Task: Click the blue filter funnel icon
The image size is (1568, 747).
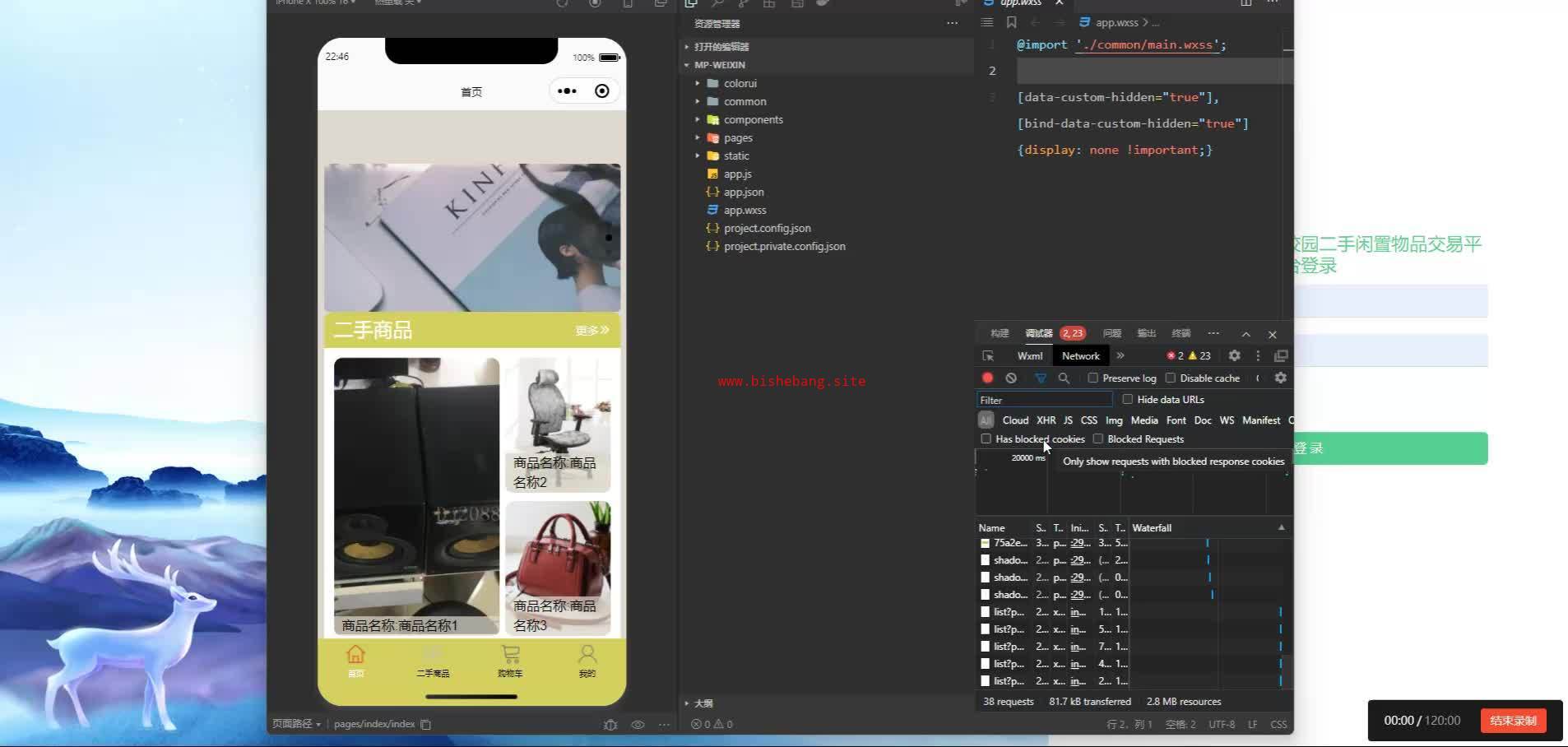Action: 1041,378
